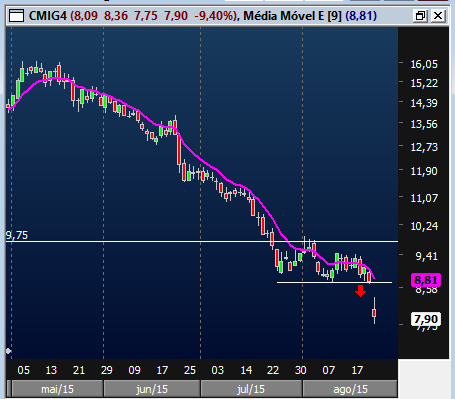Click the date label 09 on time axis

click(134, 370)
